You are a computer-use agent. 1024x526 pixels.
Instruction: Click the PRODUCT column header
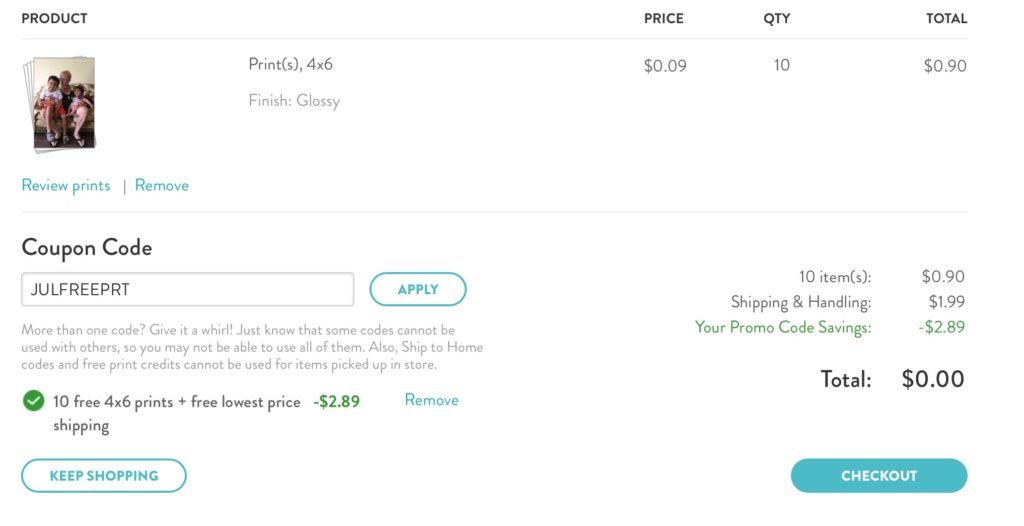(54, 19)
